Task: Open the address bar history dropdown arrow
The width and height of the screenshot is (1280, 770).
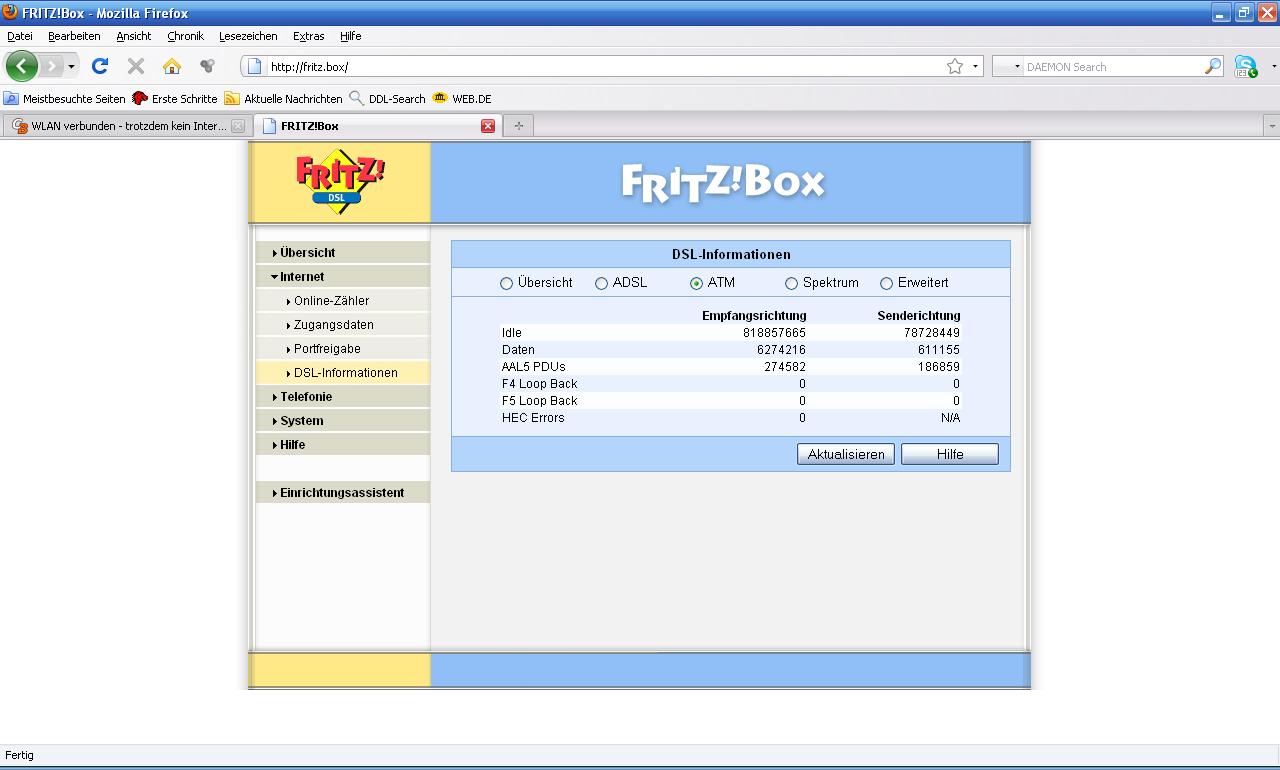Action: coord(976,67)
